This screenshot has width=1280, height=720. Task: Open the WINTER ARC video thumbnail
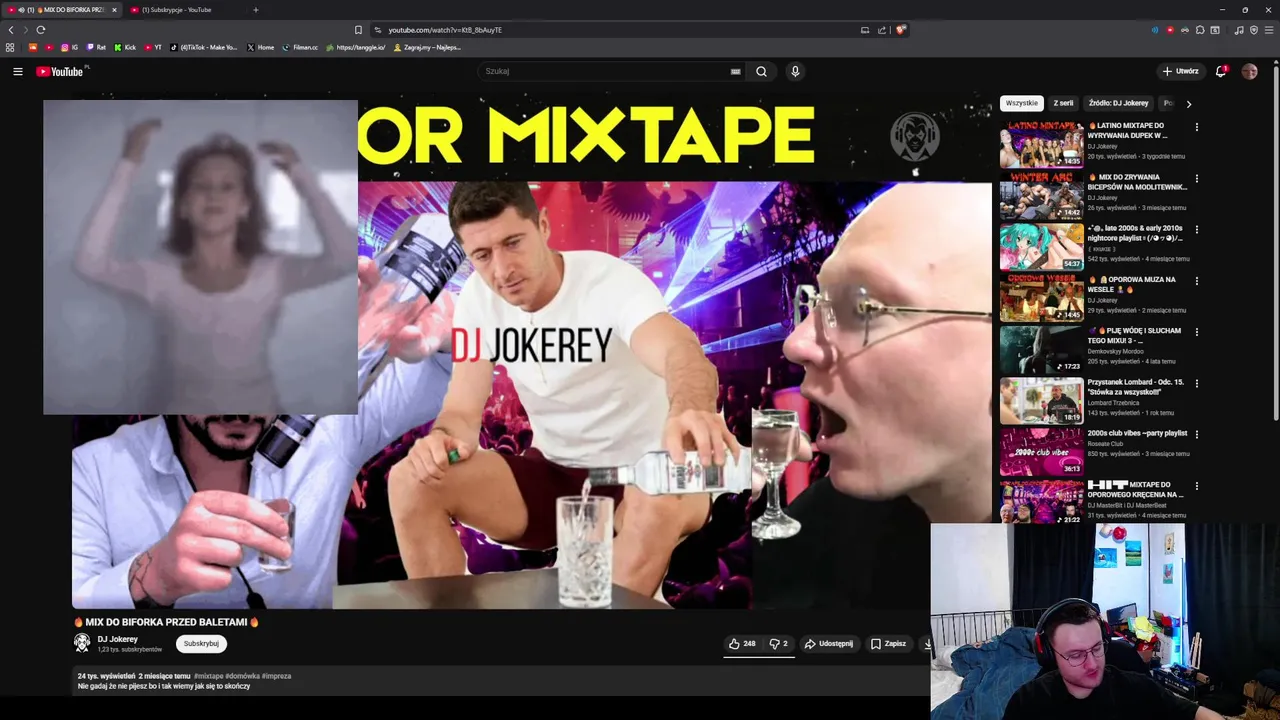click(1041, 195)
